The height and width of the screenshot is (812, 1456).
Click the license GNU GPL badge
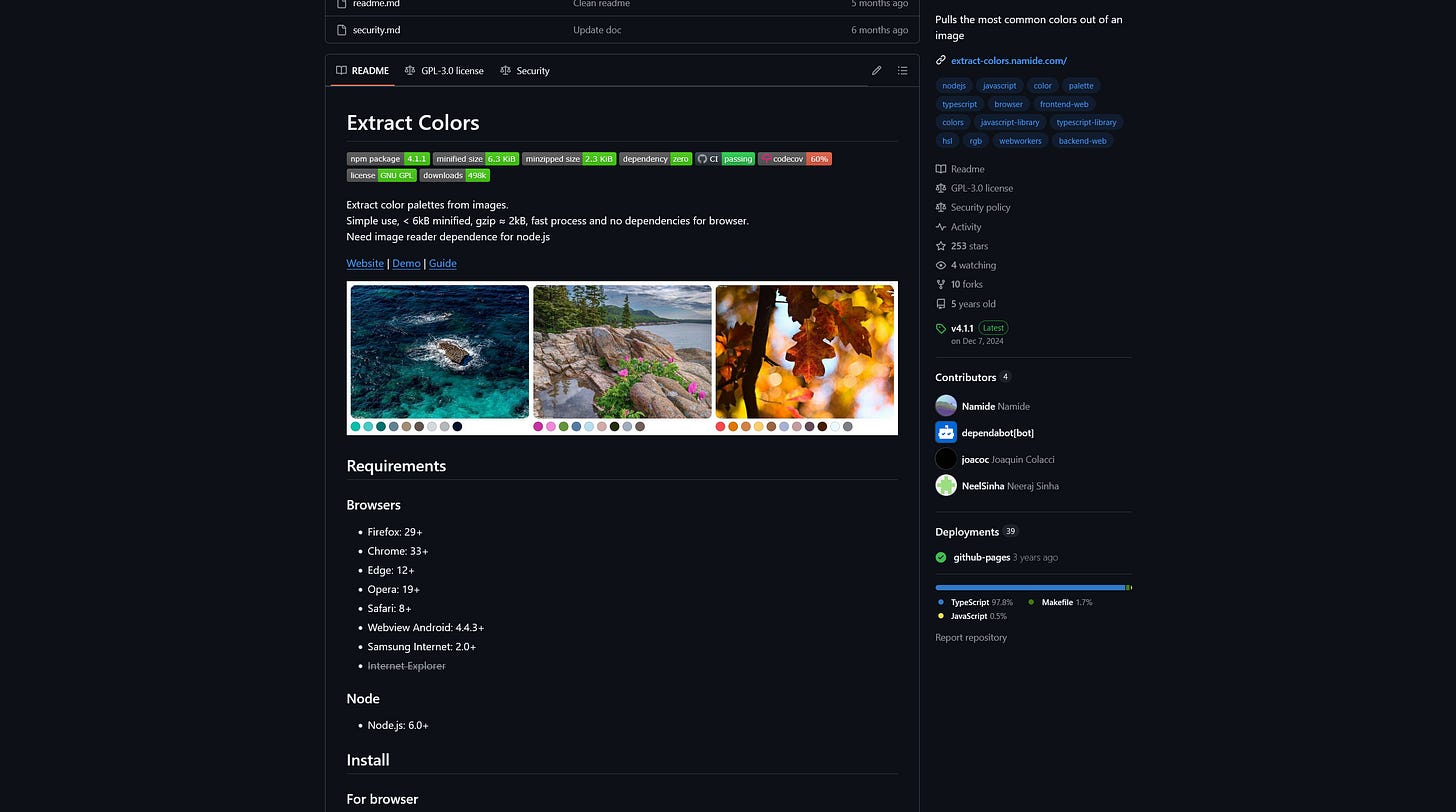[x=382, y=176]
